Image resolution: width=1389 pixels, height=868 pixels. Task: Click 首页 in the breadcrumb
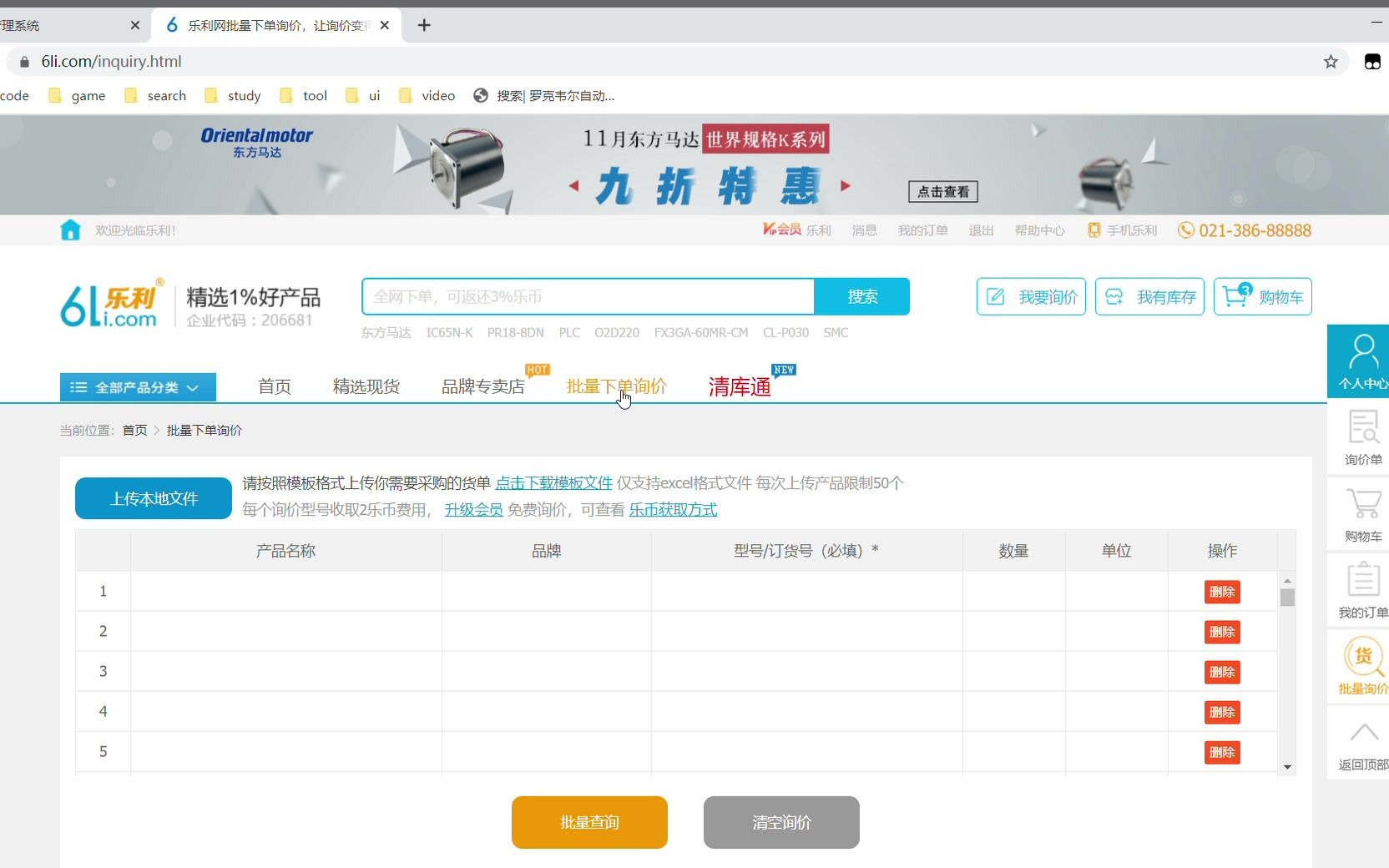point(134,431)
